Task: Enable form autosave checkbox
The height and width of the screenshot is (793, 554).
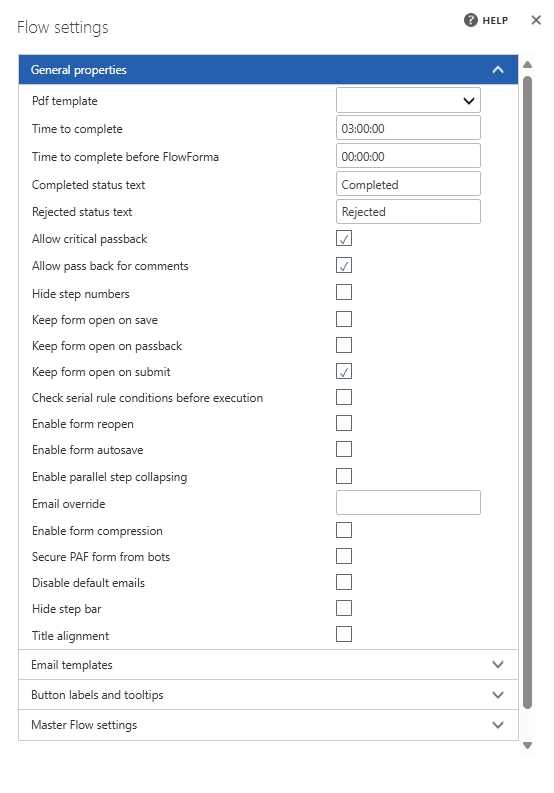Action: coord(344,449)
